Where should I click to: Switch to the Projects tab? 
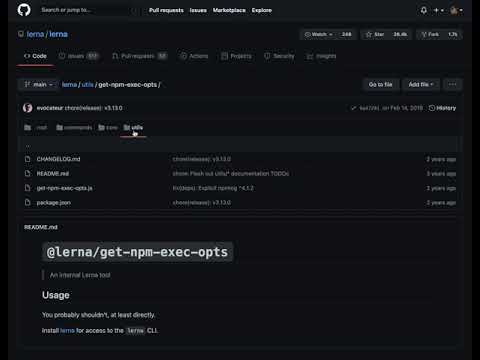pyautogui.click(x=236, y=56)
